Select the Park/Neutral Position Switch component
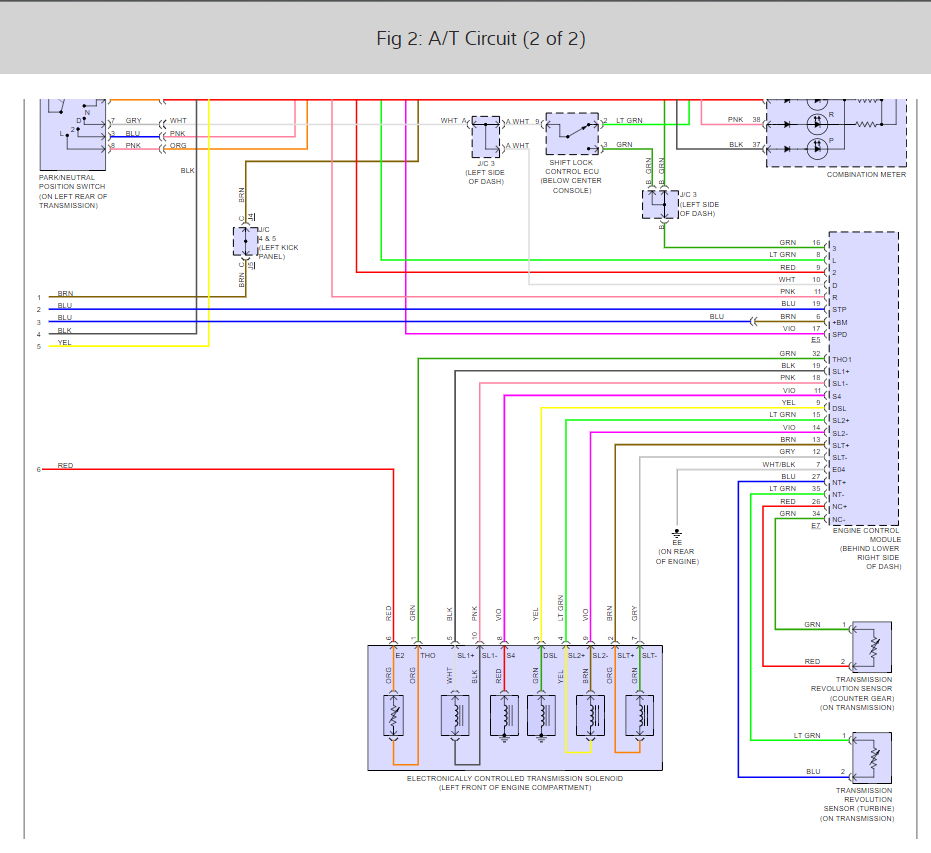 (x=72, y=135)
